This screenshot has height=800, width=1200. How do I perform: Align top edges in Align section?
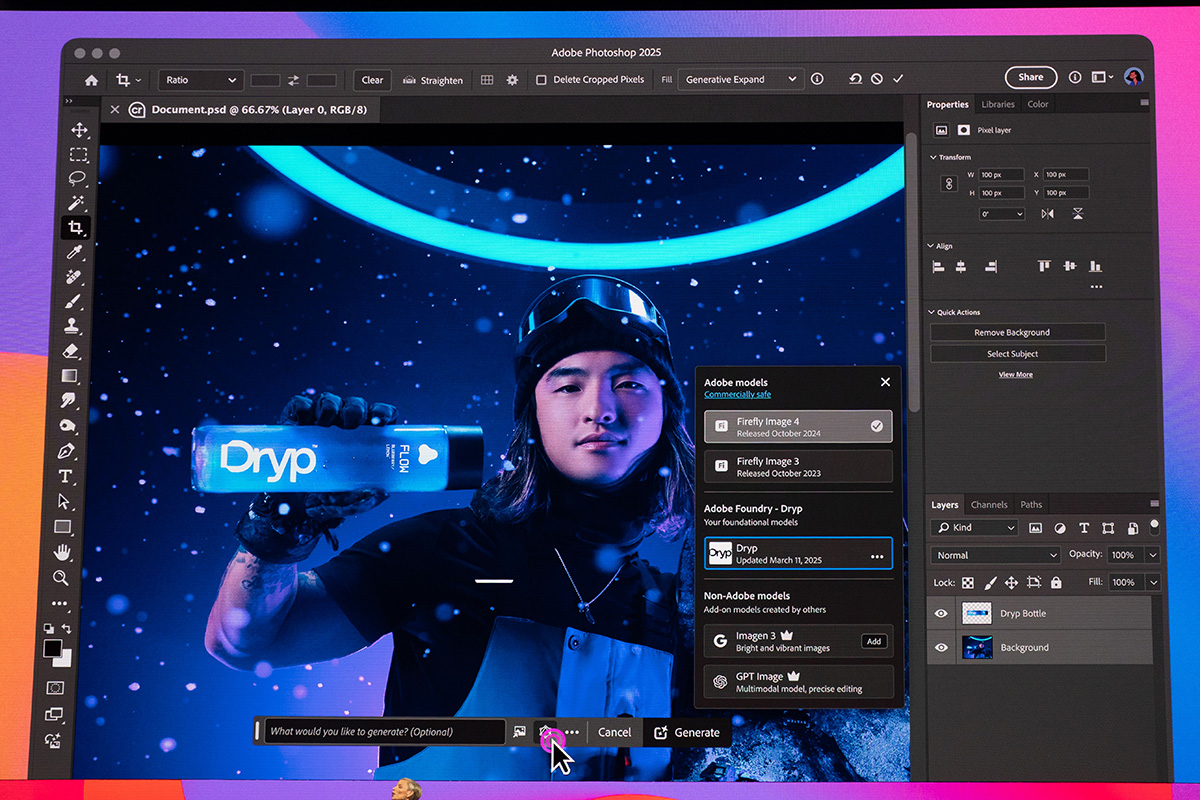[1044, 266]
